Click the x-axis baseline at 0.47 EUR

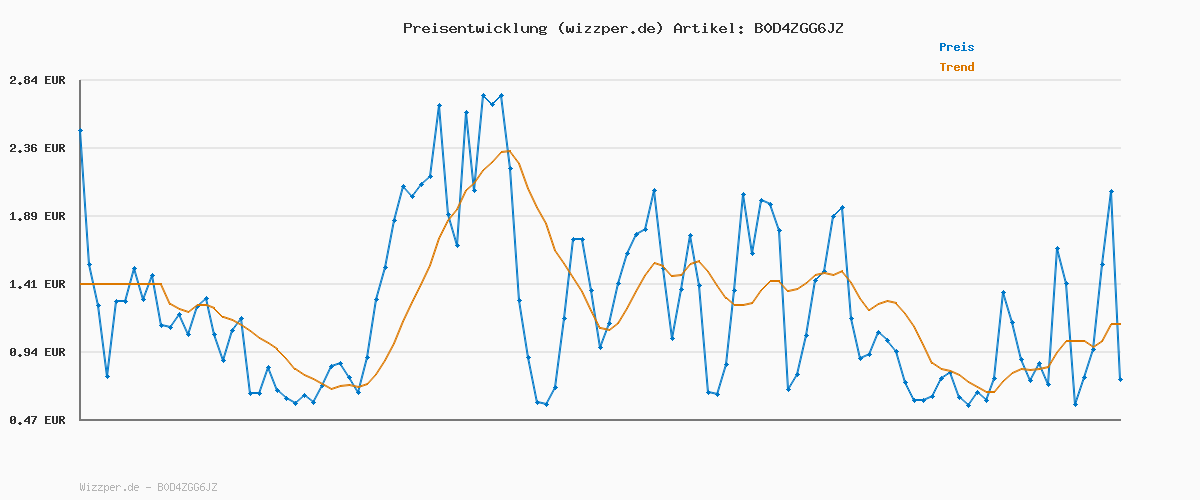(600, 420)
